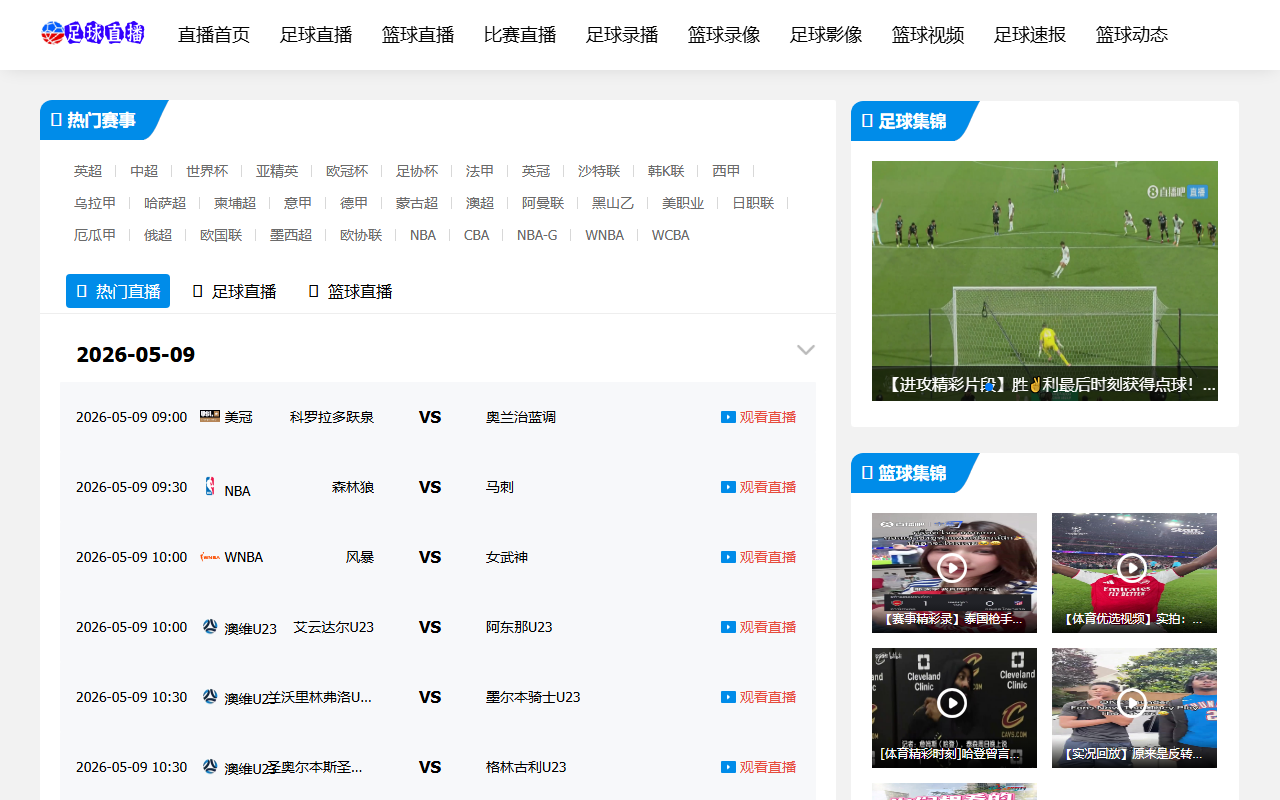
Task: Click the 森林狼 team name
Action: coord(353,487)
